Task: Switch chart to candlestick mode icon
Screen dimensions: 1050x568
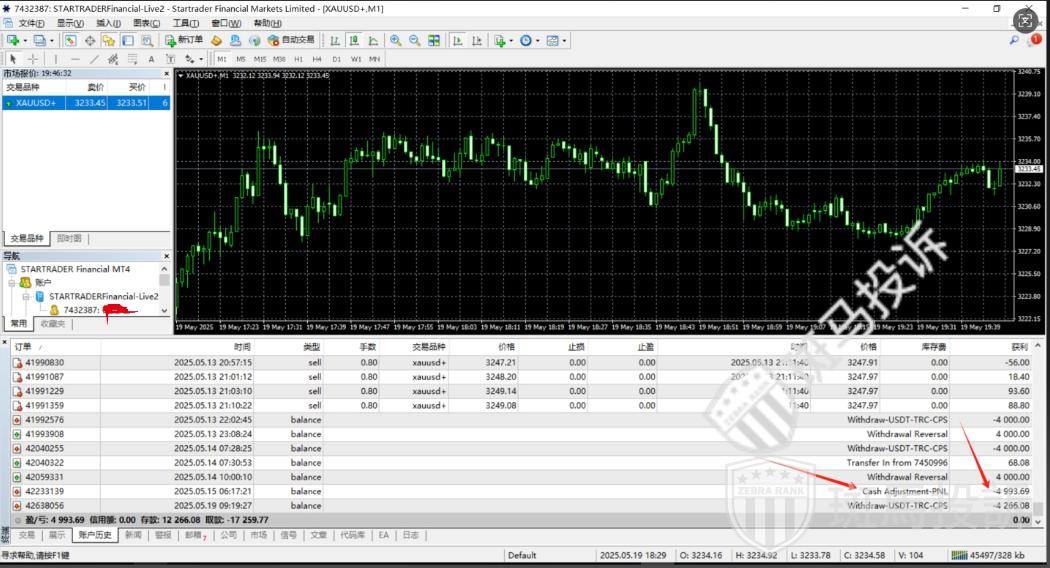Action: [x=352, y=40]
